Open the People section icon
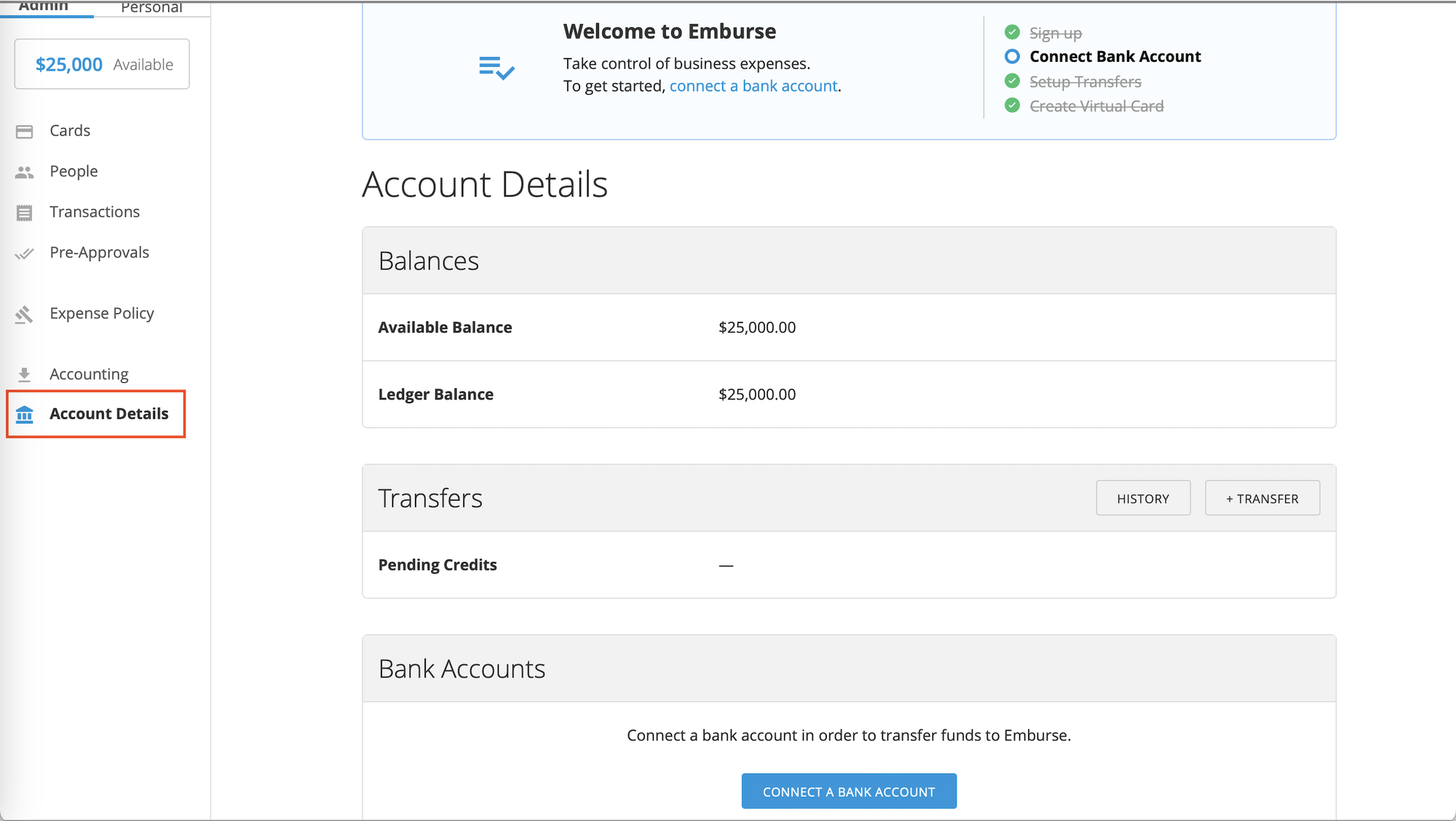This screenshot has width=1456, height=821. point(24,171)
